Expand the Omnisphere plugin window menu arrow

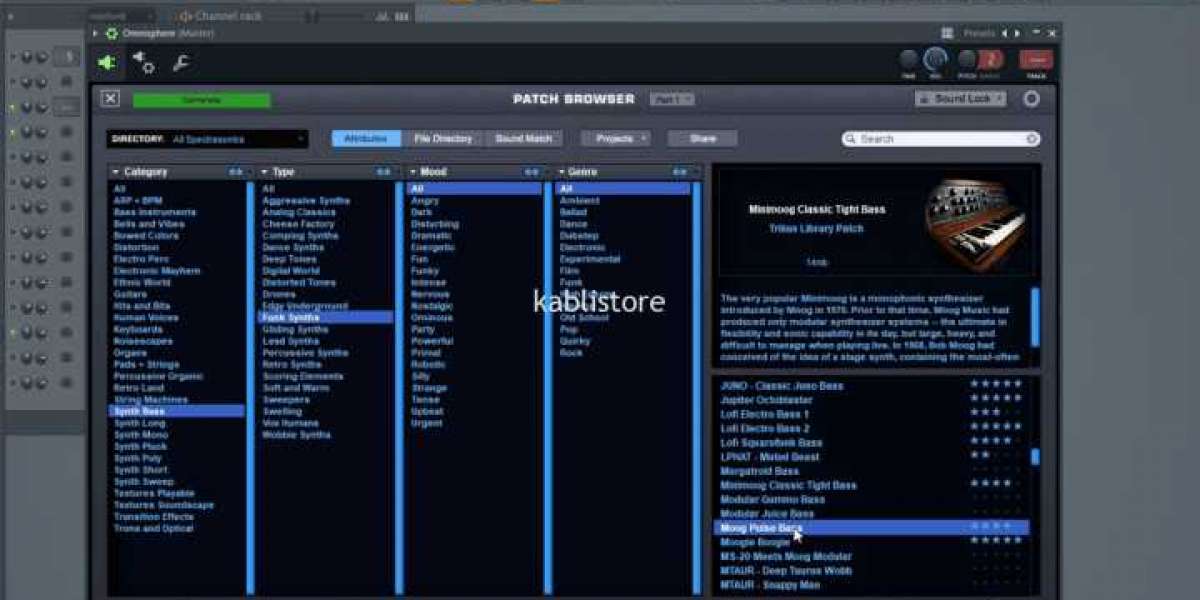pyautogui.click(x=96, y=33)
